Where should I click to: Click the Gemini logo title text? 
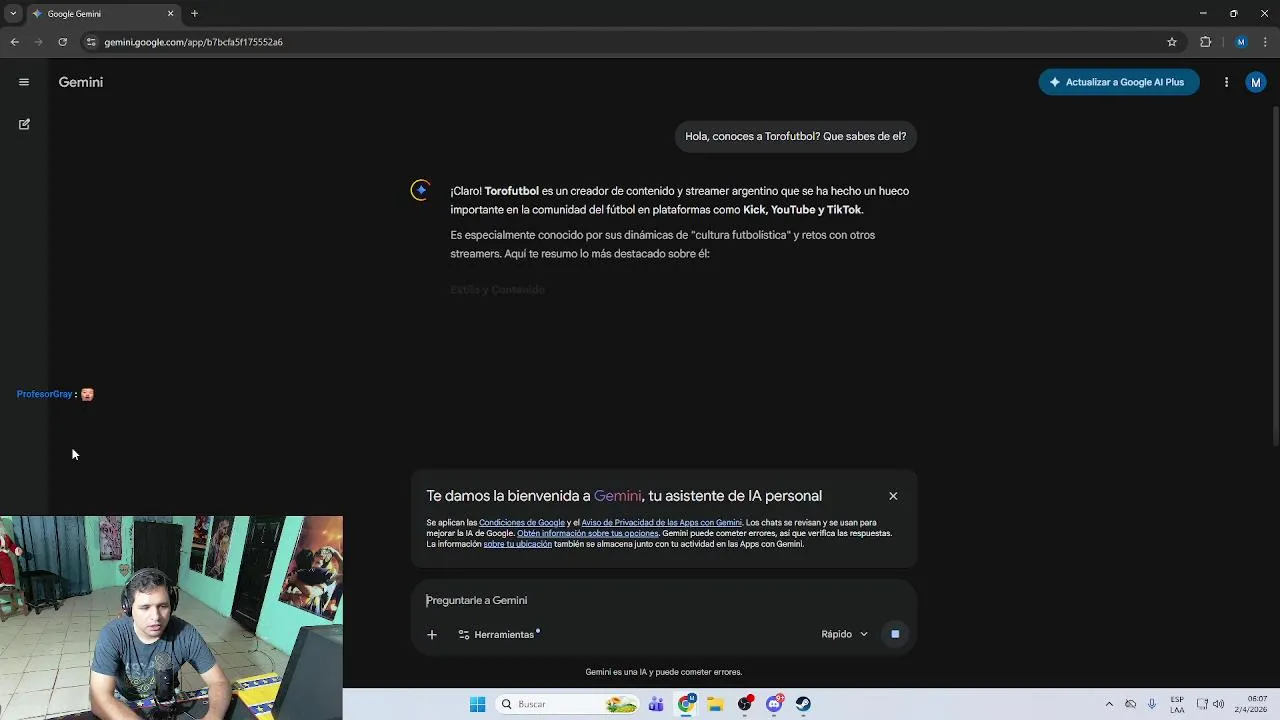tap(81, 82)
